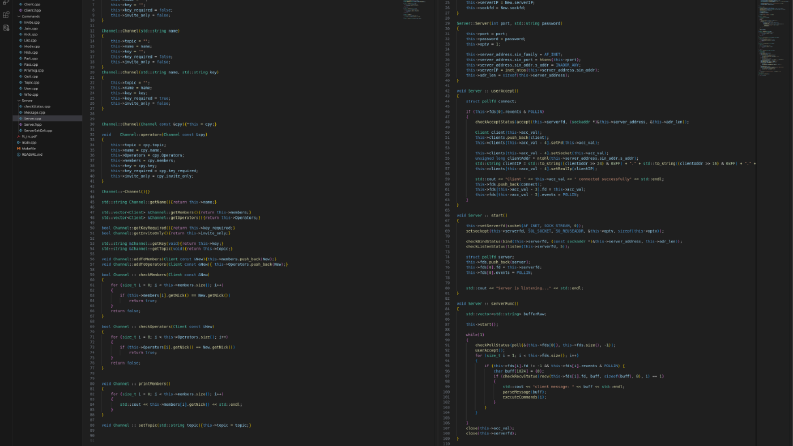Click the 'void Server :: userAccept()' line
The image size is (793, 446).
488,91
